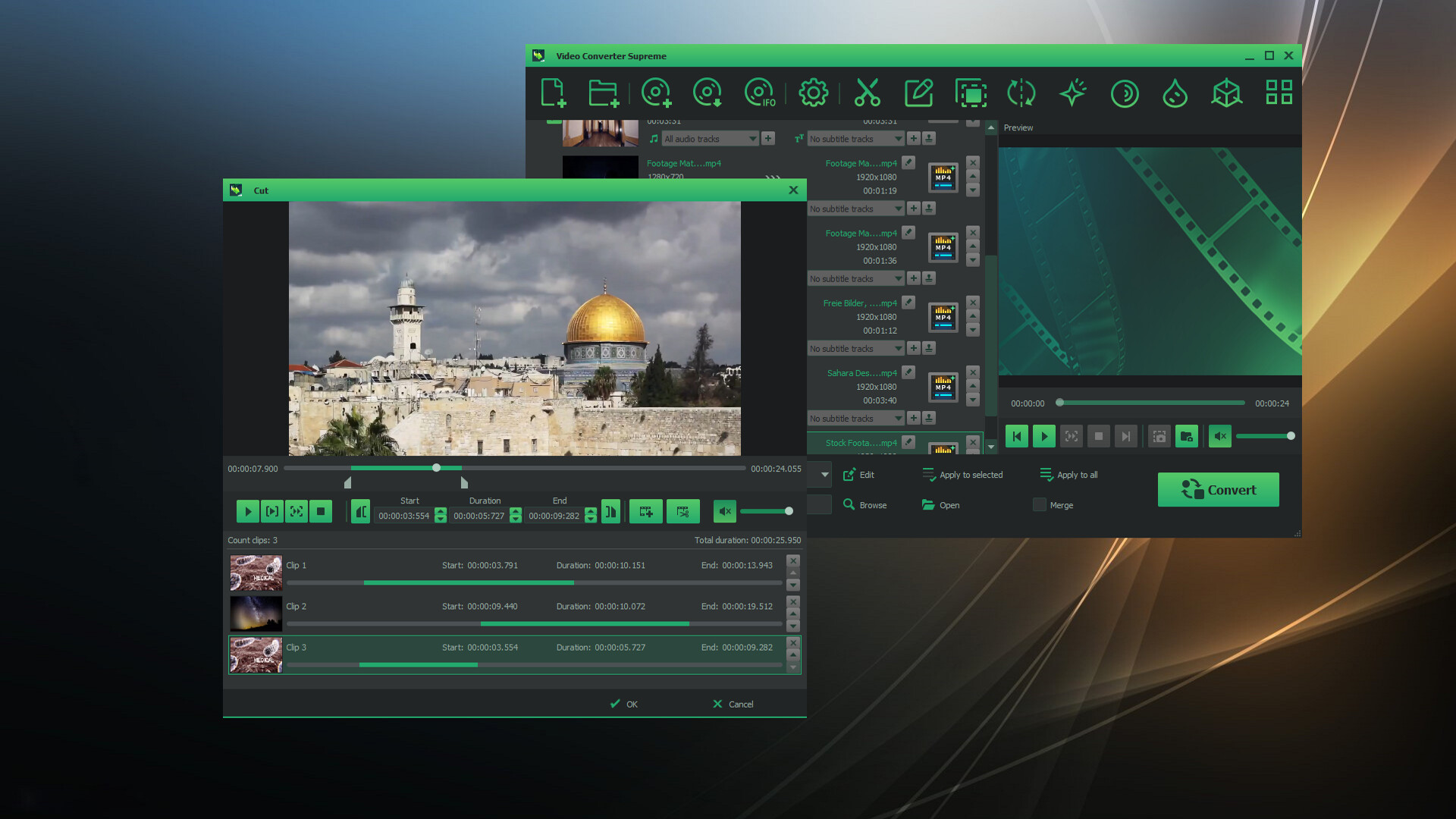This screenshot has height=819, width=1456.
Task: Open the Settings gear in toolbar
Action: [x=813, y=93]
